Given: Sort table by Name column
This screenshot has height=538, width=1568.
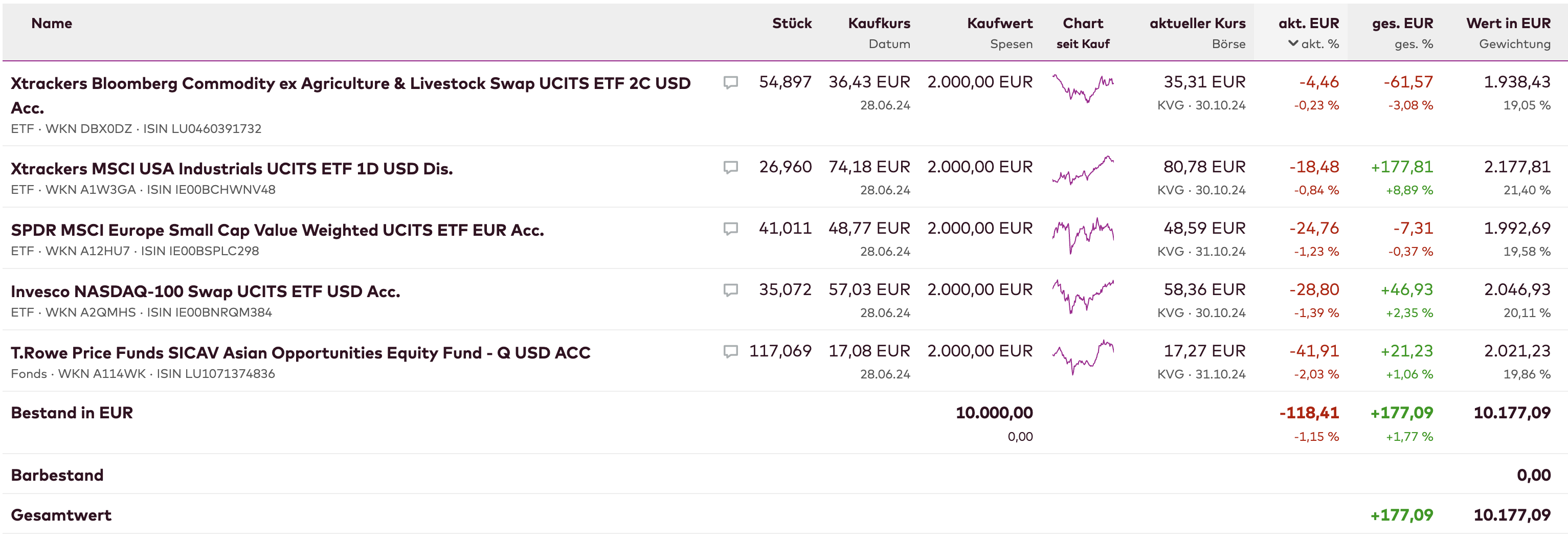Looking at the screenshot, I should (52, 23).
